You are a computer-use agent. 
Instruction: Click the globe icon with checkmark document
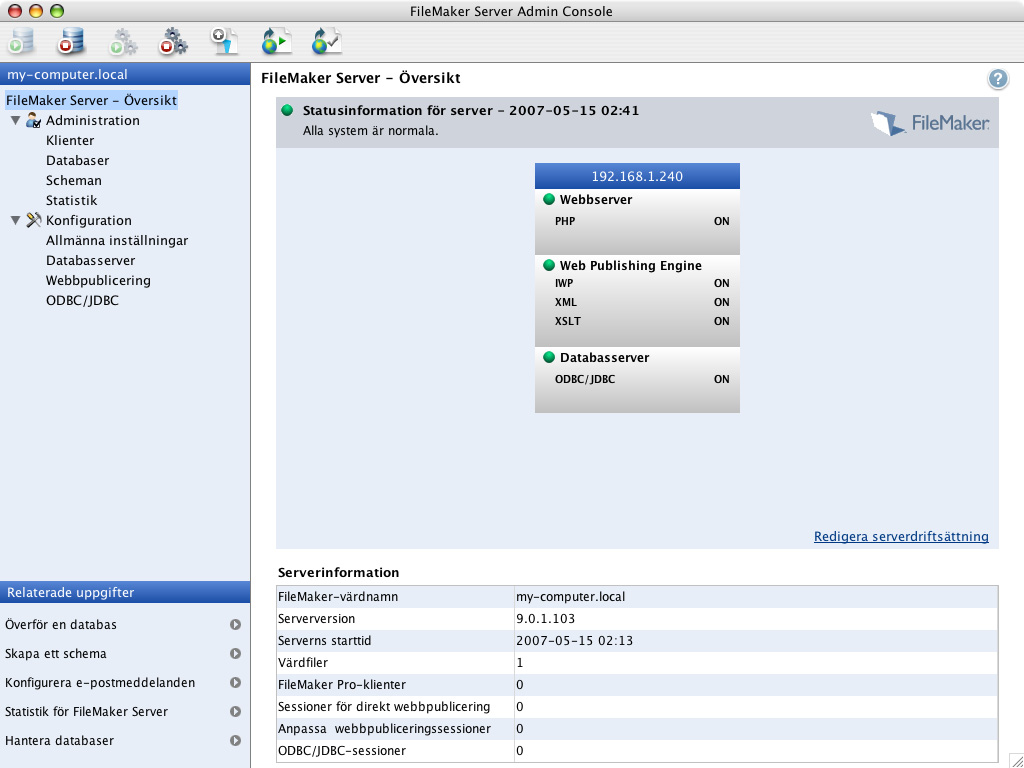[x=327, y=42]
